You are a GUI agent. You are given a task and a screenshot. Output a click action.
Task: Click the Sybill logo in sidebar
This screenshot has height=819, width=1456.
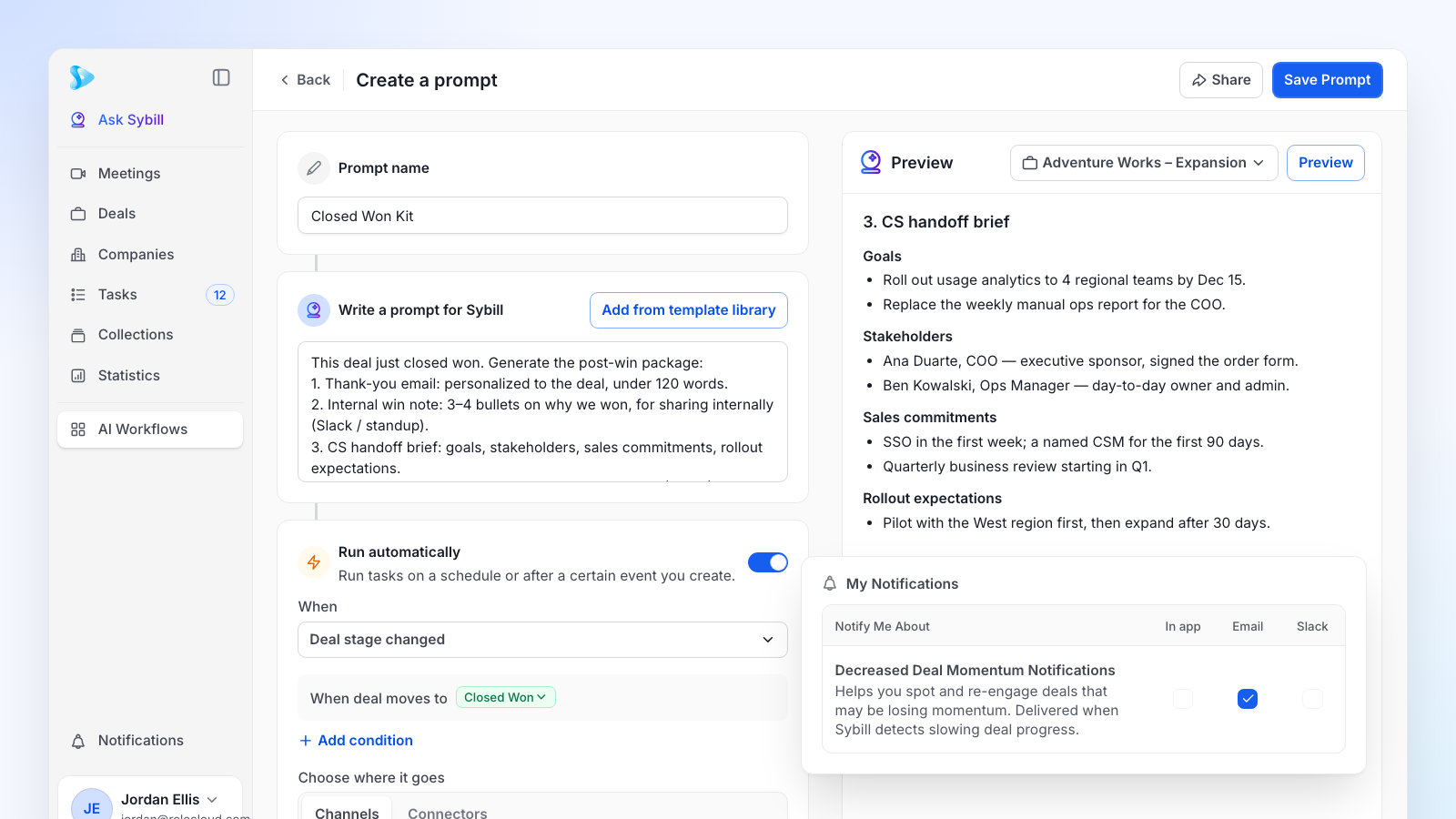pos(82,77)
